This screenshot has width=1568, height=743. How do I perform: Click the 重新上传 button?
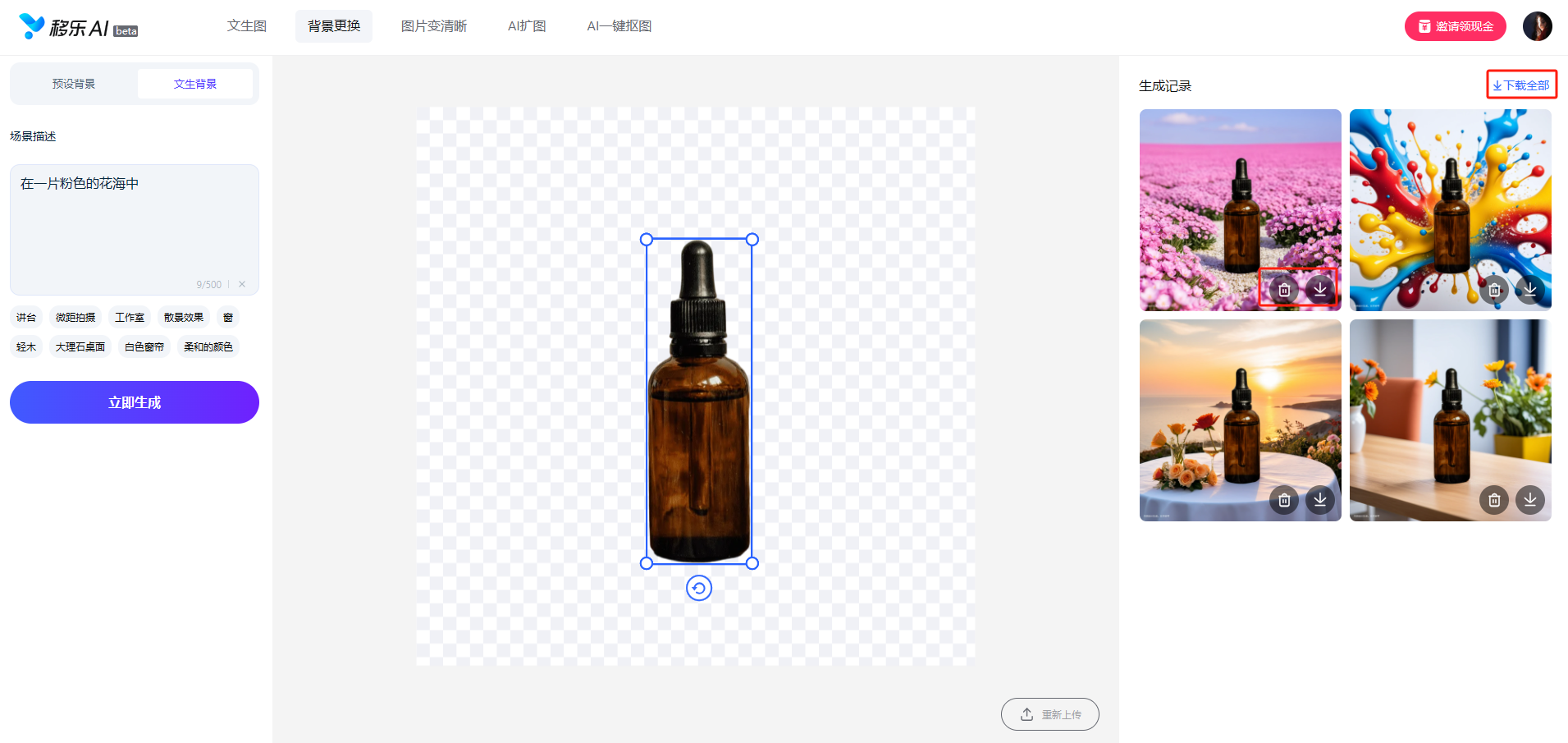click(1049, 714)
